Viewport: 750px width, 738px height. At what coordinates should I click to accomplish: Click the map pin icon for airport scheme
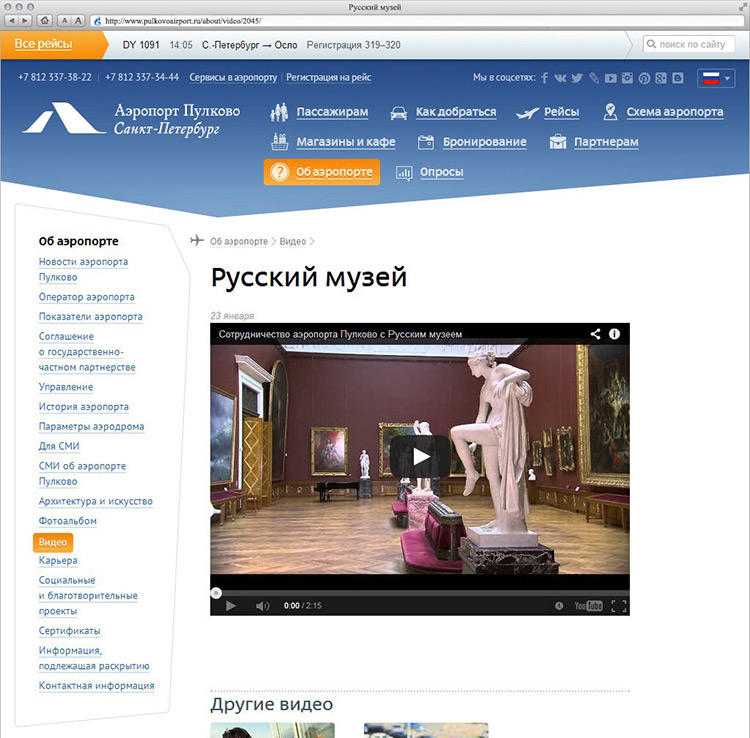click(610, 112)
